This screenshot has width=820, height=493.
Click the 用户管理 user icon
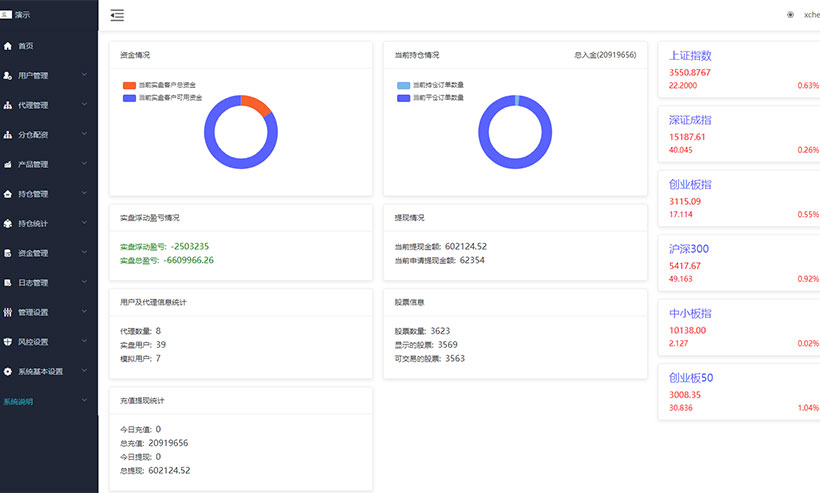pyautogui.click(x=8, y=75)
